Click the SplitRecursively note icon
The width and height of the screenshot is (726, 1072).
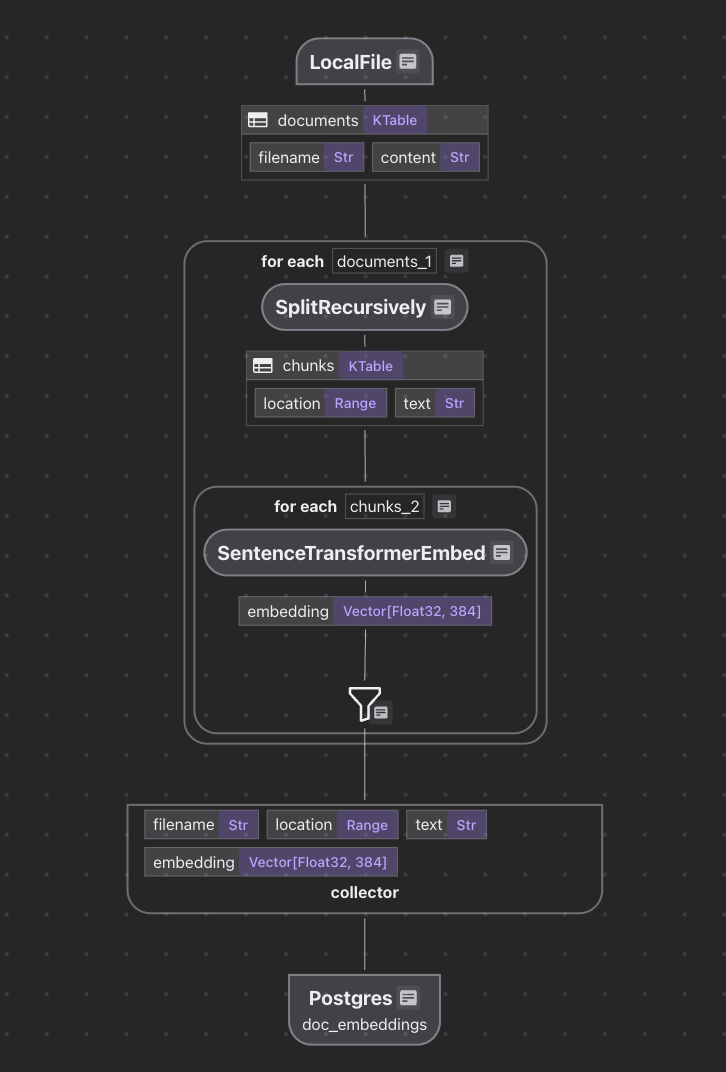[x=443, y=307]
